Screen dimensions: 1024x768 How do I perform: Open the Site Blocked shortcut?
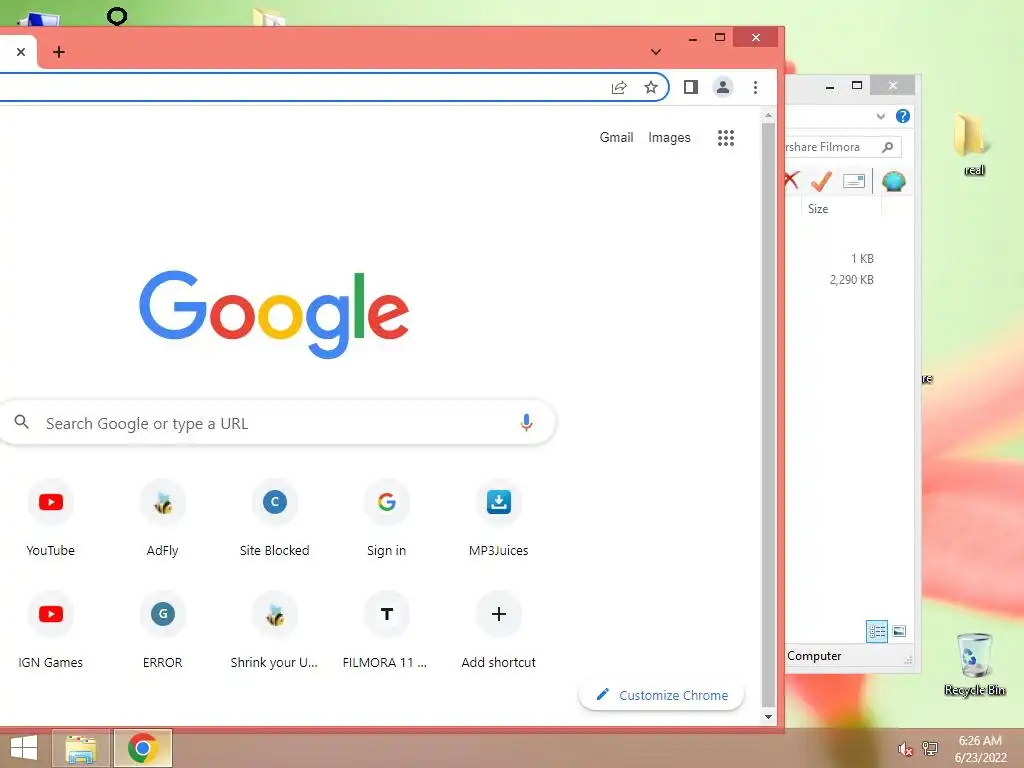(x=274, y=517)
